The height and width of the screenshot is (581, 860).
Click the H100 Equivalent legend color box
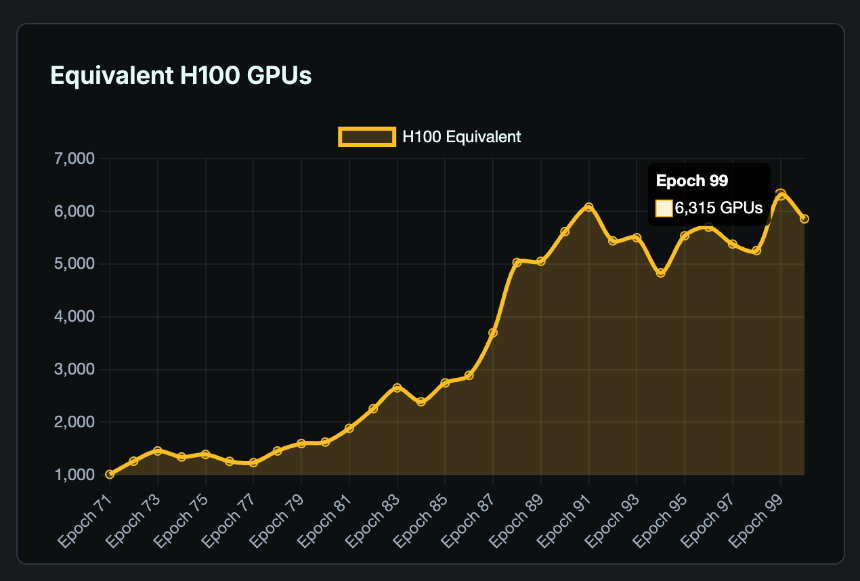(x=366, y=137)
